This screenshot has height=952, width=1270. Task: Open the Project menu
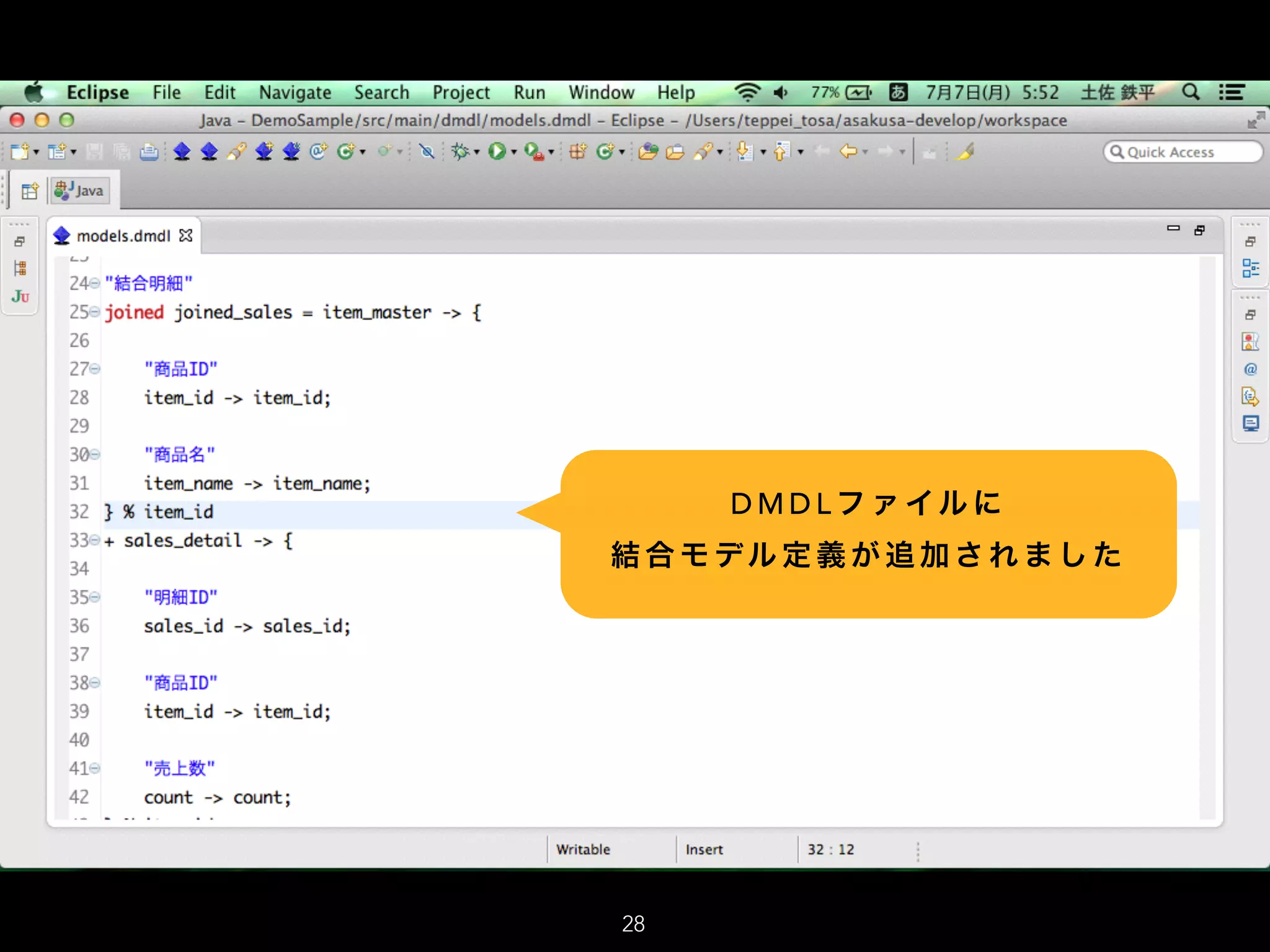pyautogui.click(x=461, y=92)
